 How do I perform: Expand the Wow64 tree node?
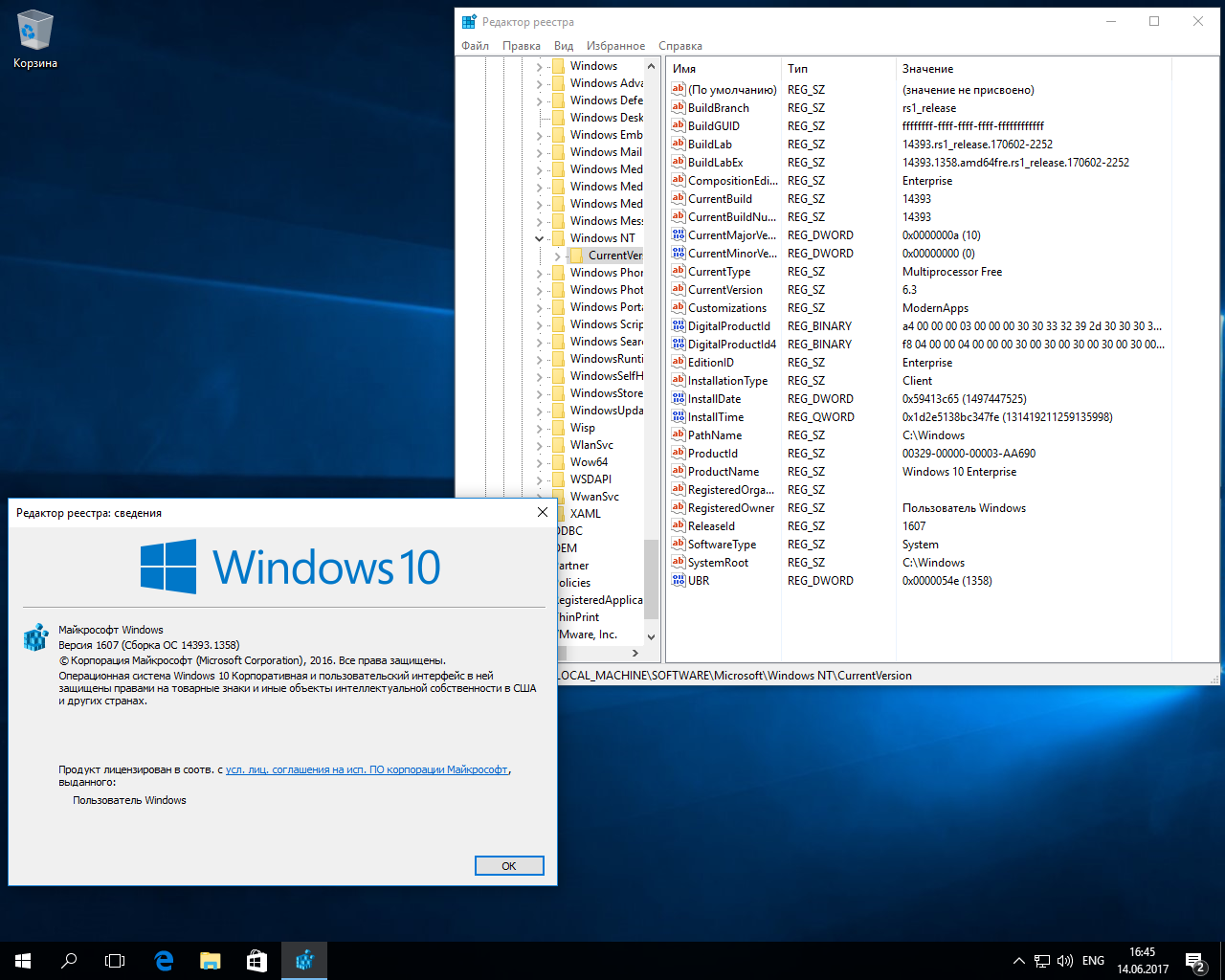pyautogui.click(x=539, y=462)
